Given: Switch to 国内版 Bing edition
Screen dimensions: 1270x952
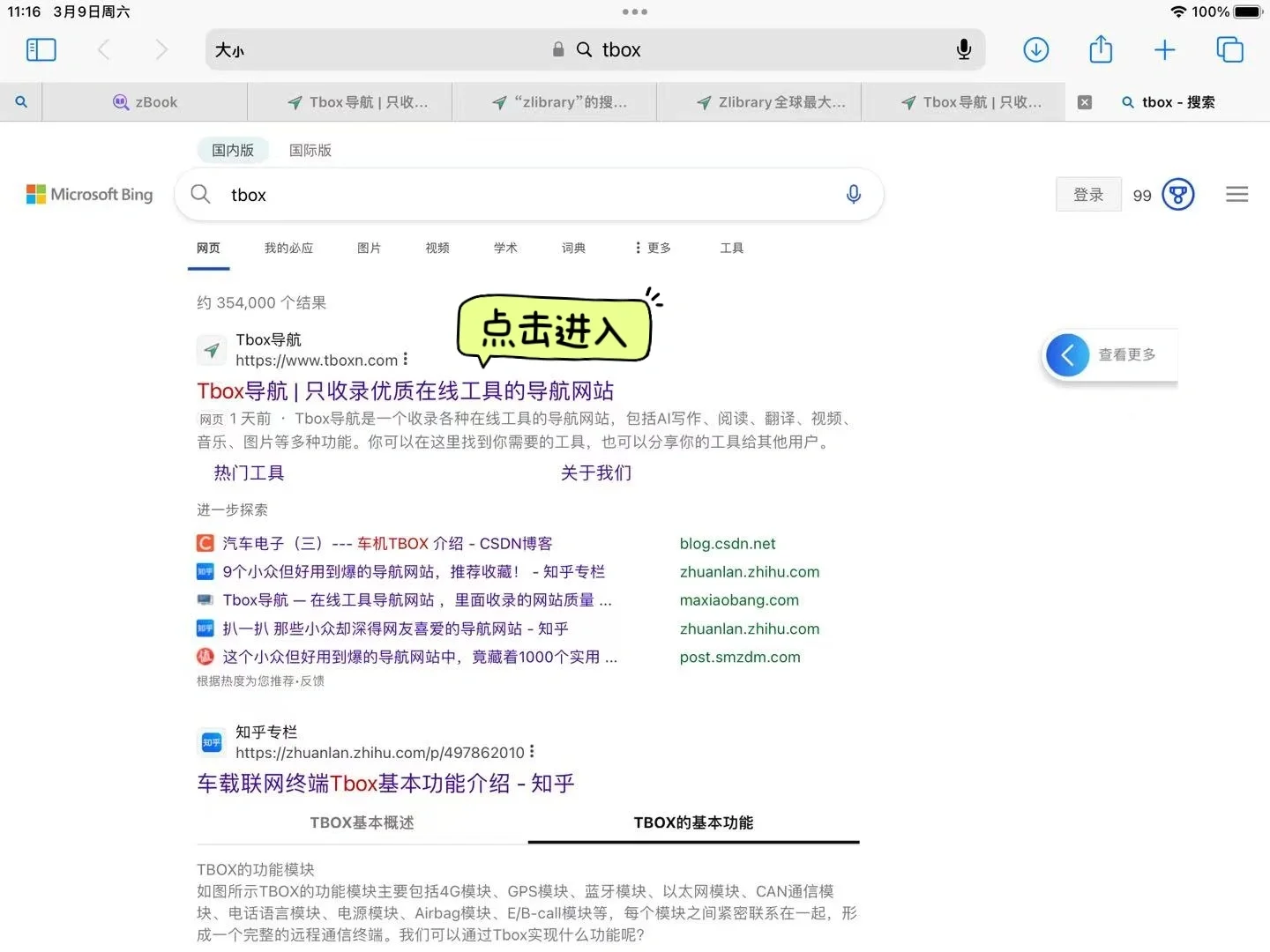Looking at the screenshot, I should tap(233, 150).
